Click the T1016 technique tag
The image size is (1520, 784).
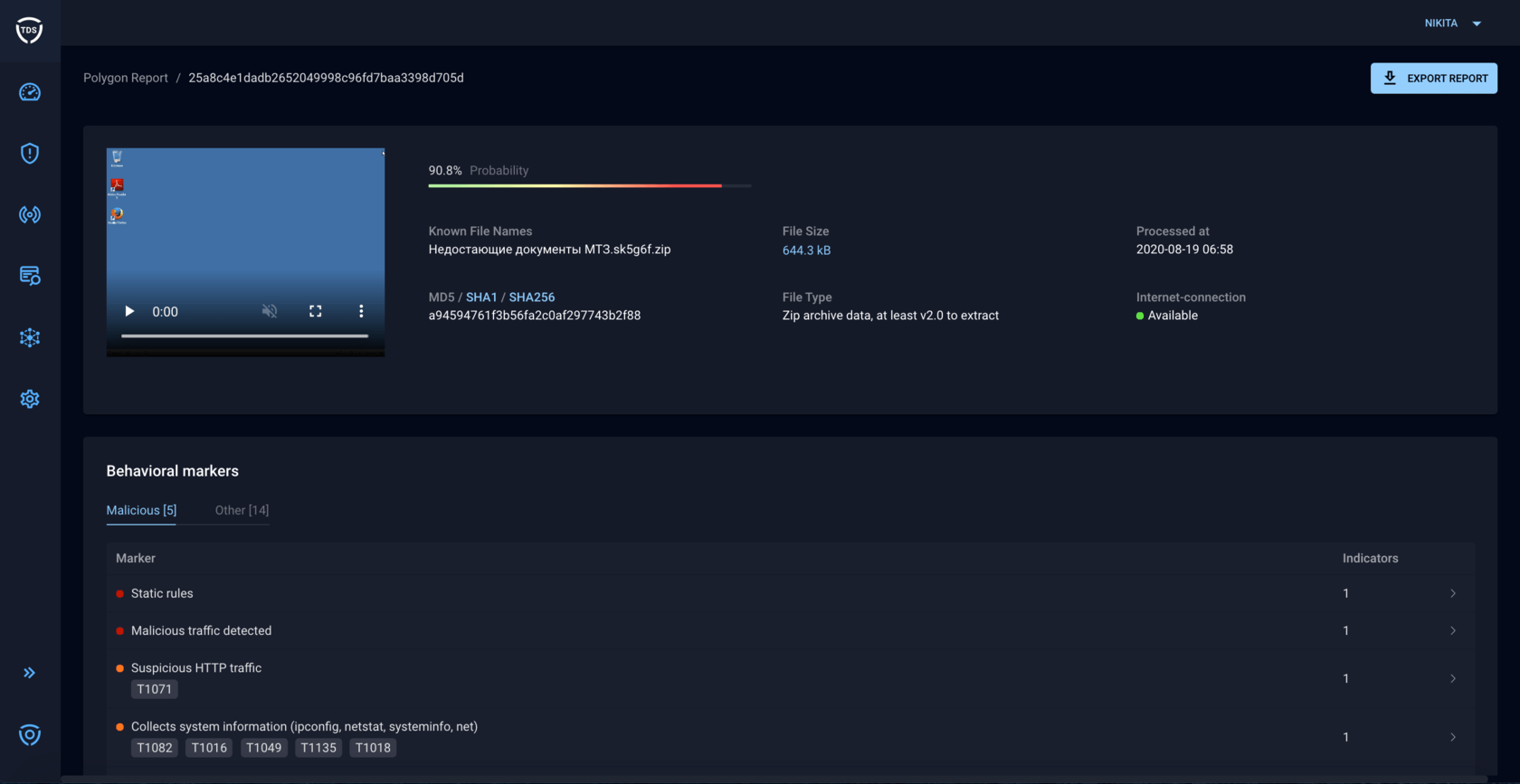click(209, 748)
